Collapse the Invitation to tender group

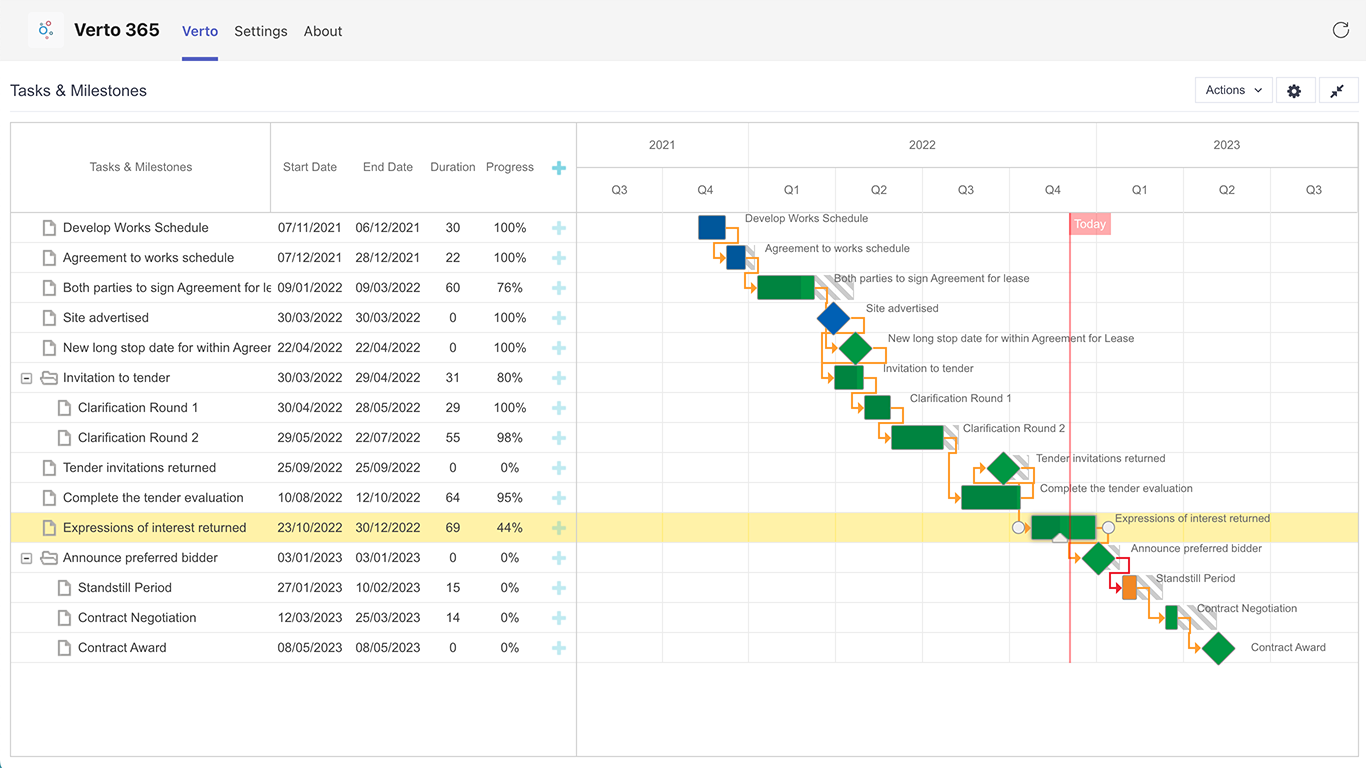(25, 377)
